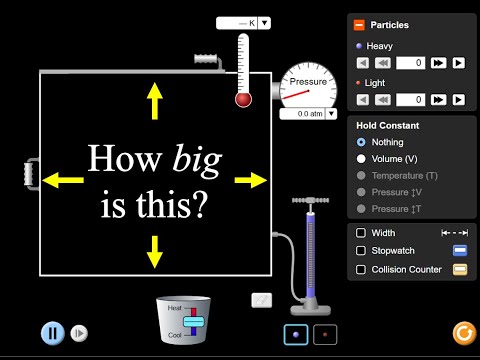Add one Heavy particle with single right arrow
This screenshot has width=480, height=360.
(459, 63)
